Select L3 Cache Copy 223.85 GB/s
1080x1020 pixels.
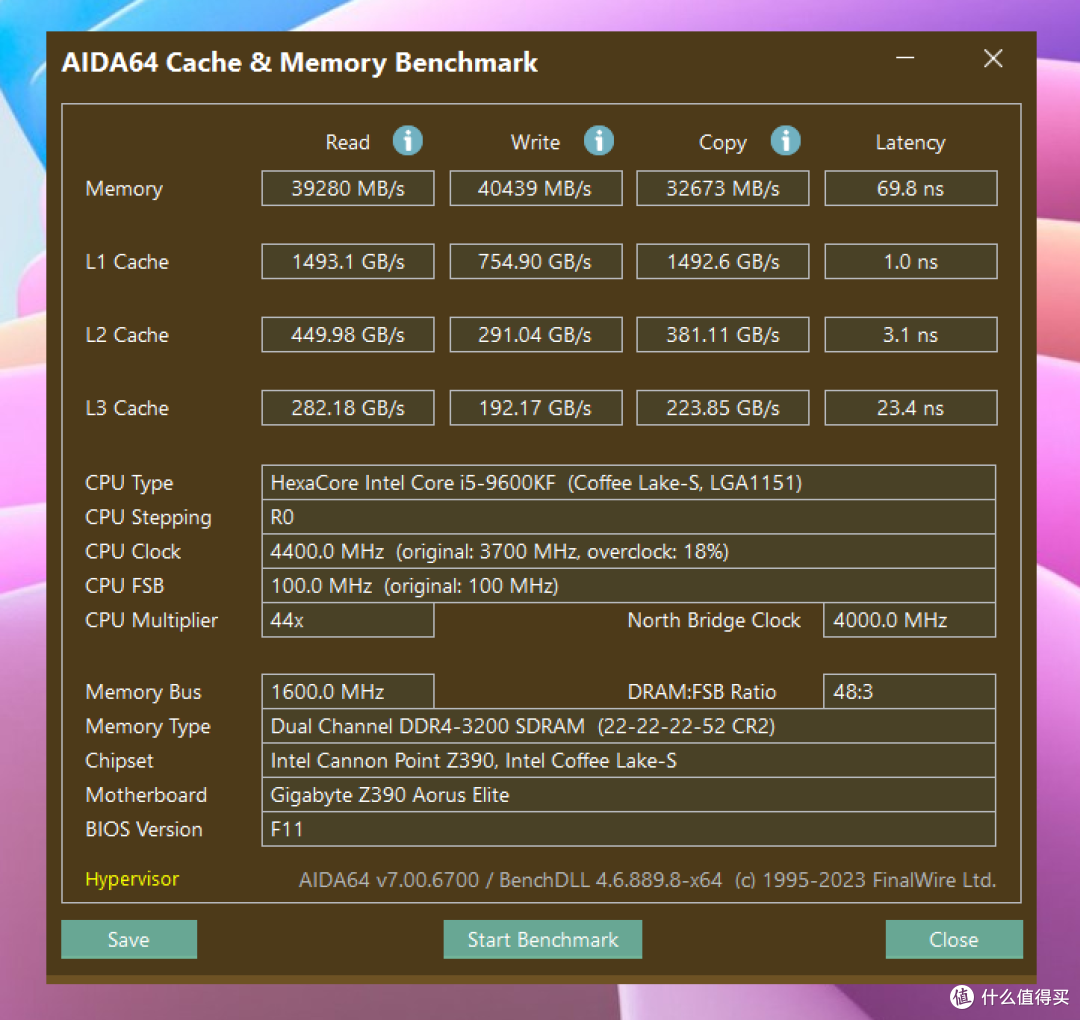[x=723, y=408]
